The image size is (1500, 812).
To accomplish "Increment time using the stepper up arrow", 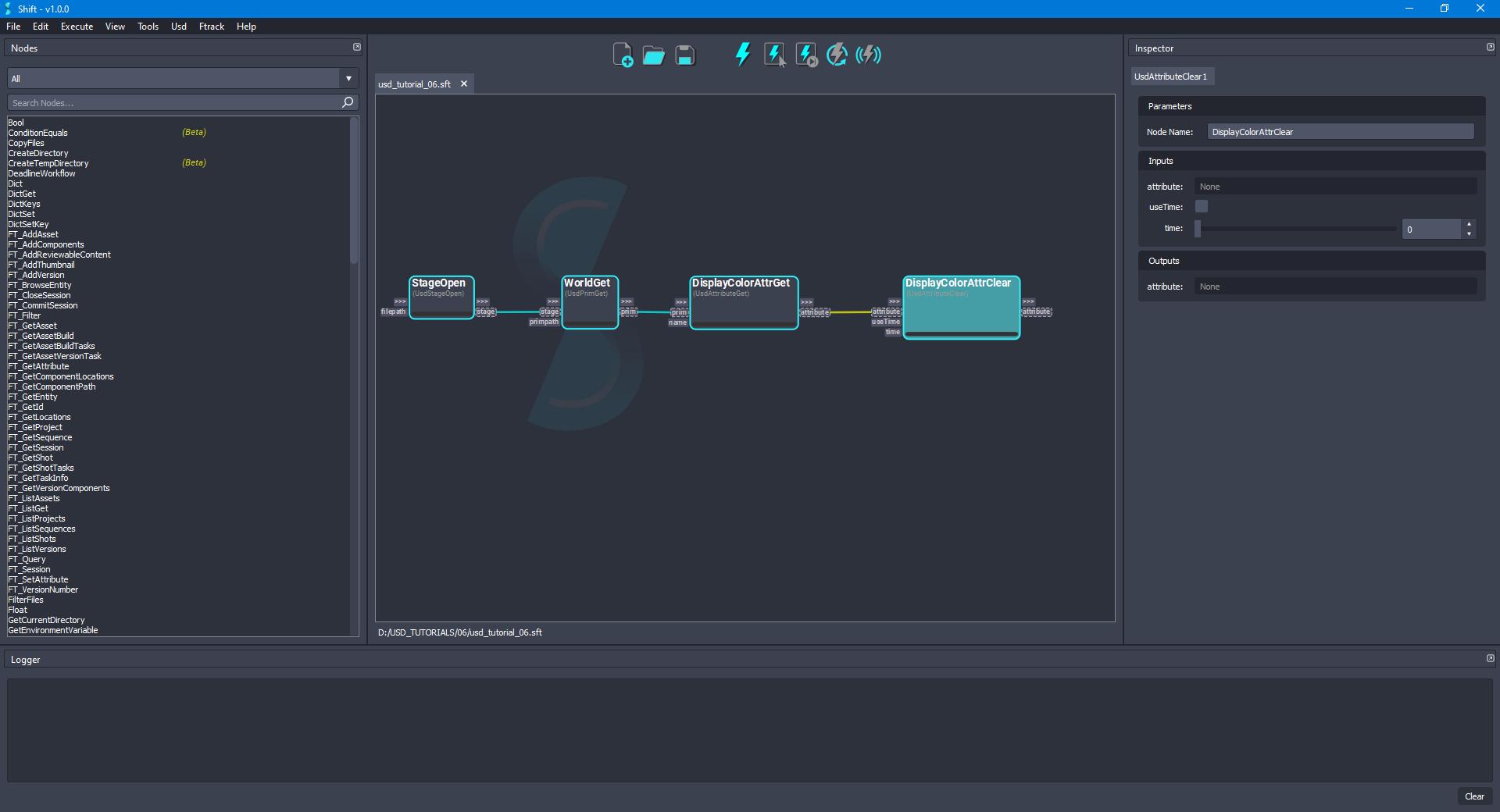I will (x=1468, y=224).
